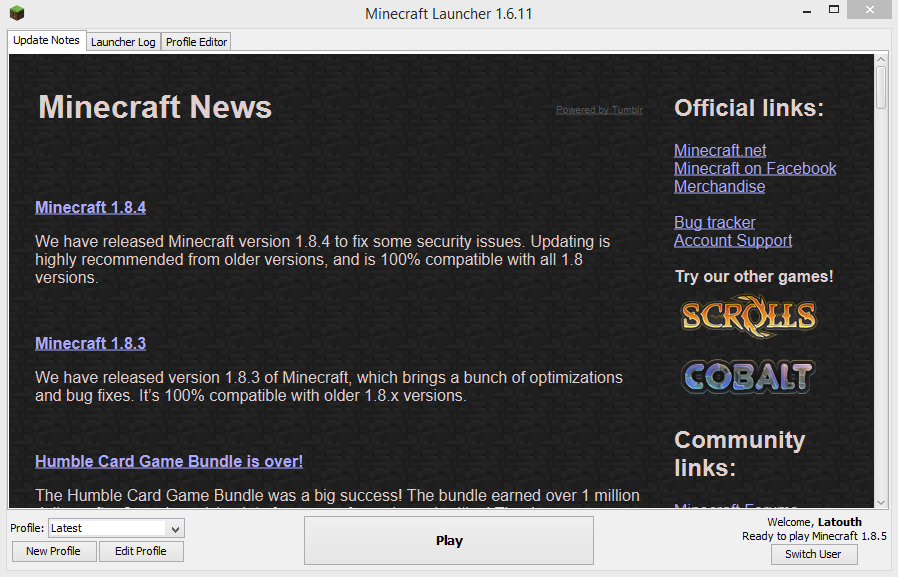The width and height of the screenshot is (898, 577).
Task: Click the news scrollbar up arrow
Action: point(881,60)
